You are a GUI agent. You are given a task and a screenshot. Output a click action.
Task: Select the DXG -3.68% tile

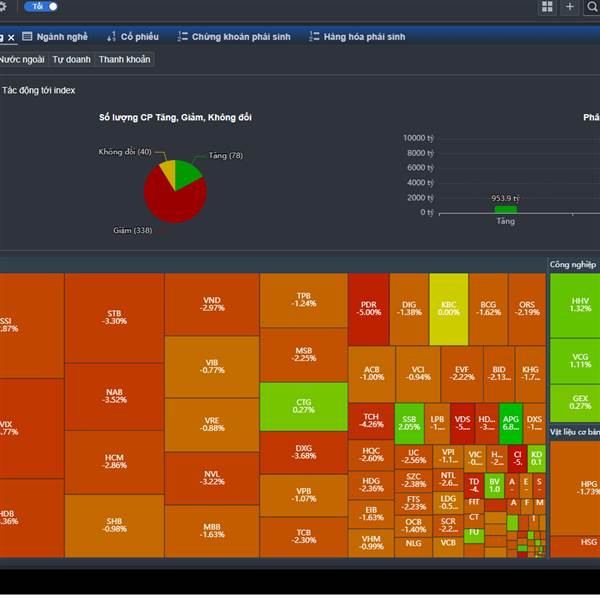point(304,452)
